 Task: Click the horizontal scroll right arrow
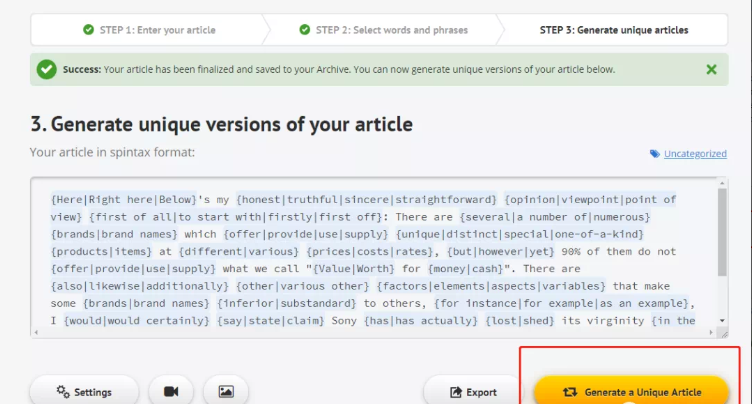click(711, 332)
